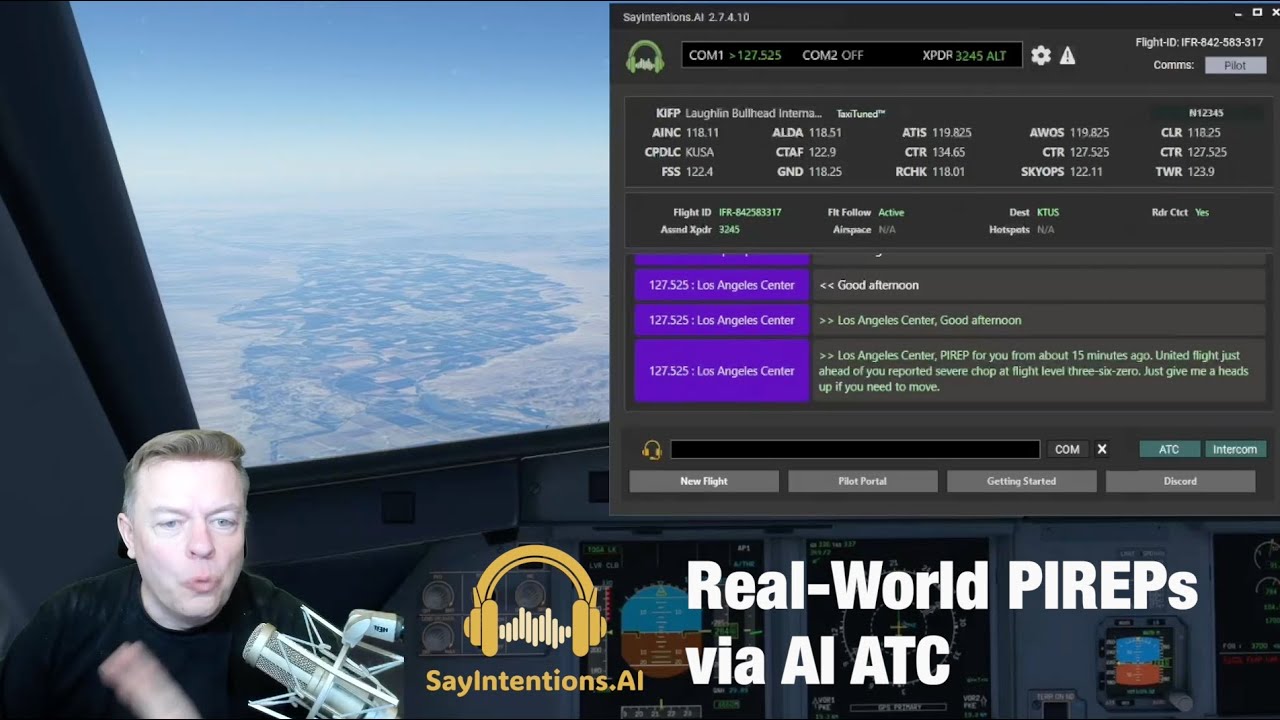Click Rdr Ctct Yes status

(x=1202, y=212)
